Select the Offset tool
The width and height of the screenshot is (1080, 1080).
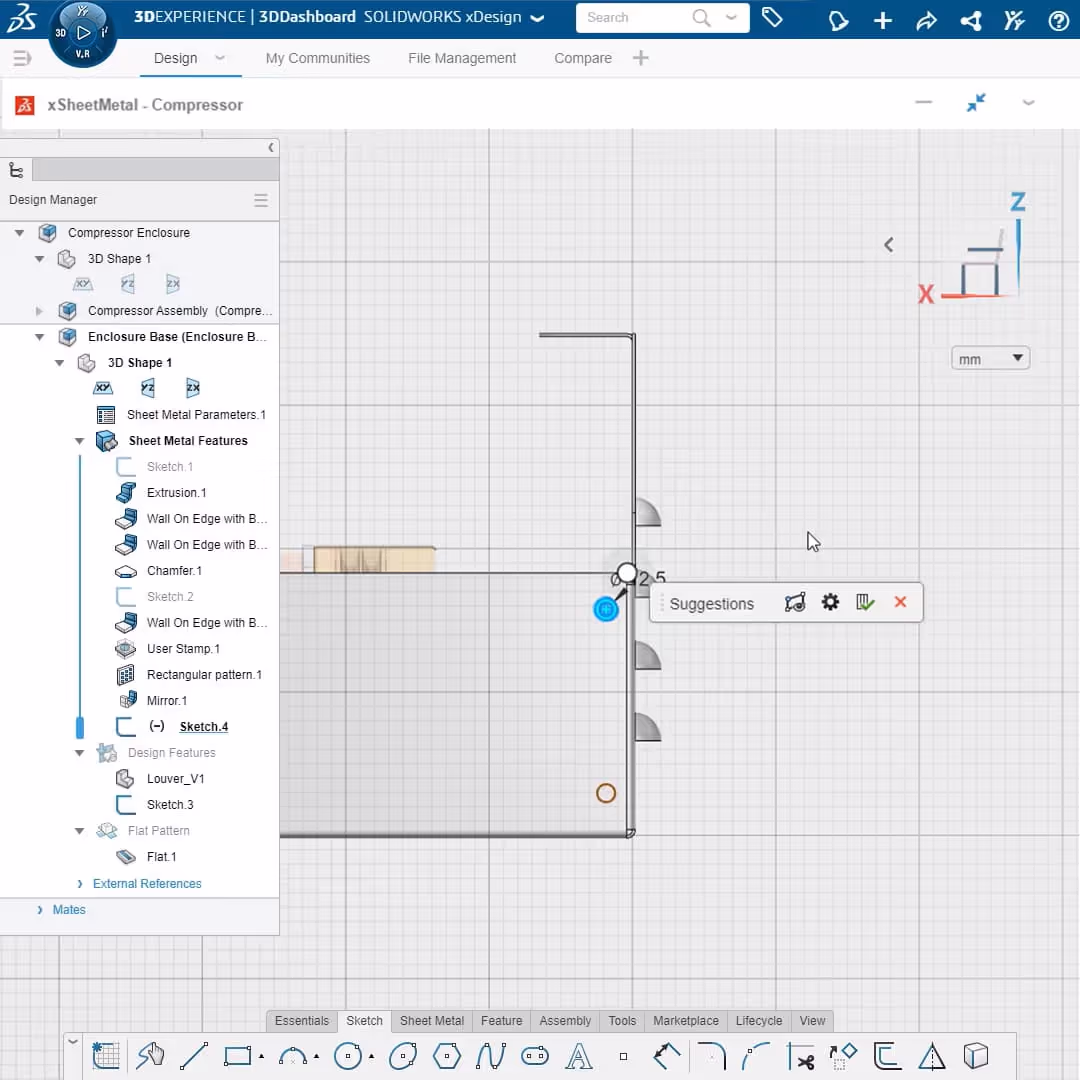887,1055
